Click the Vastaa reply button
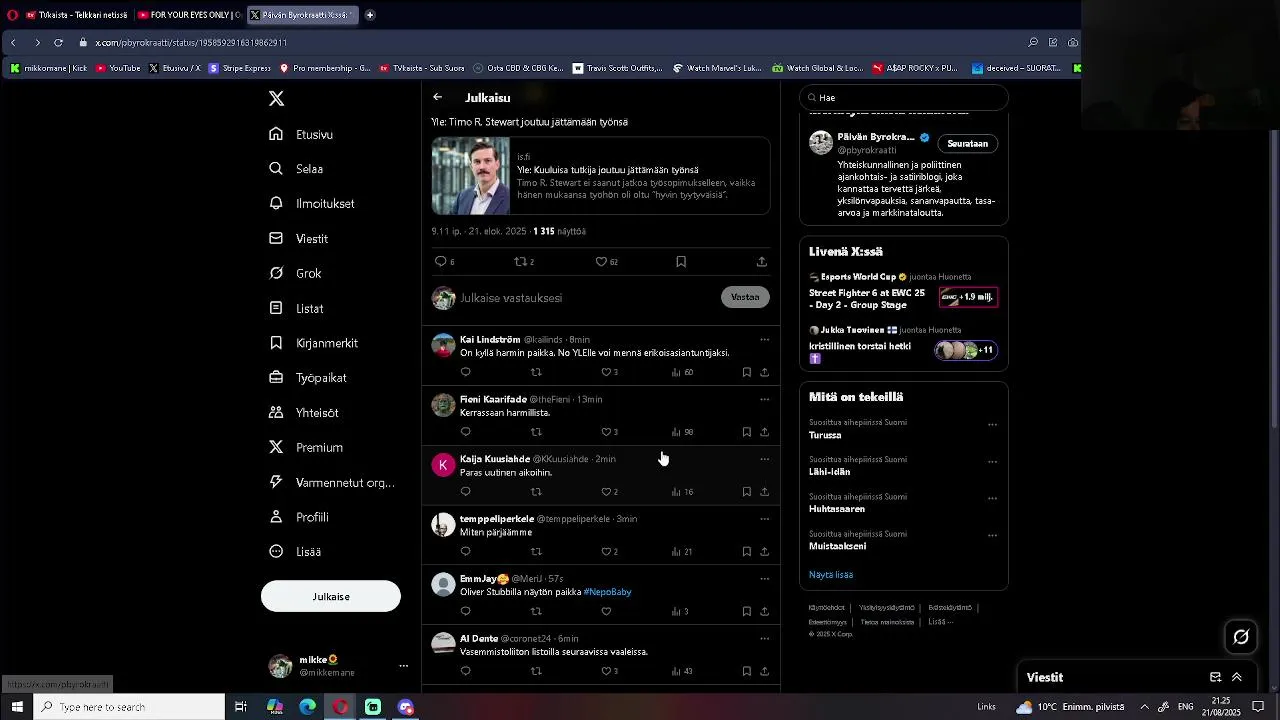1280x720 pixels. click(745, 297)
